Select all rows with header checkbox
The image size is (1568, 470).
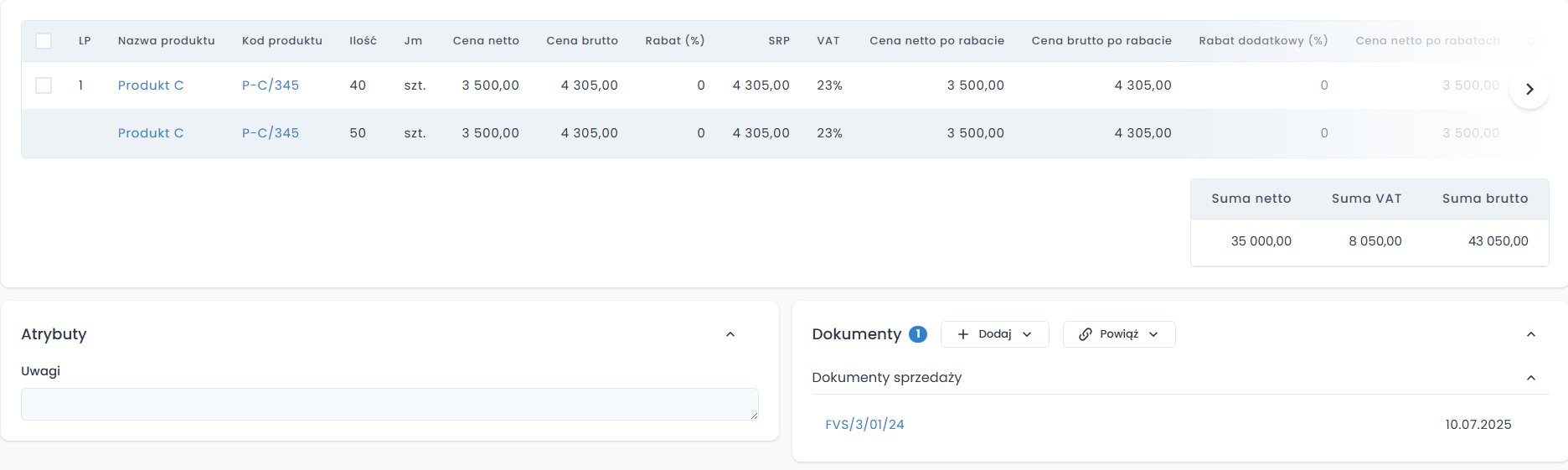(x=44, y=41)
